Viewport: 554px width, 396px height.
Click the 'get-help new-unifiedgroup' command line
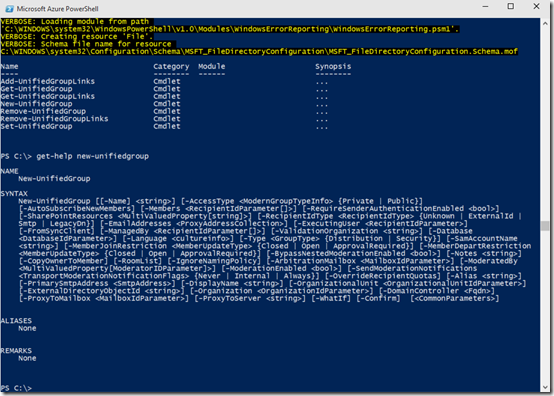click(75, 156)
